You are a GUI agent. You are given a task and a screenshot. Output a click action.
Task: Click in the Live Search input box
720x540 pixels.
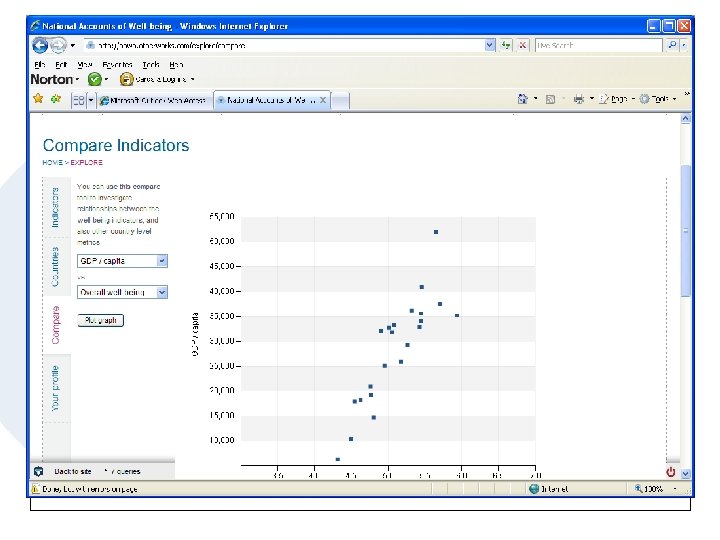(597, 45)
